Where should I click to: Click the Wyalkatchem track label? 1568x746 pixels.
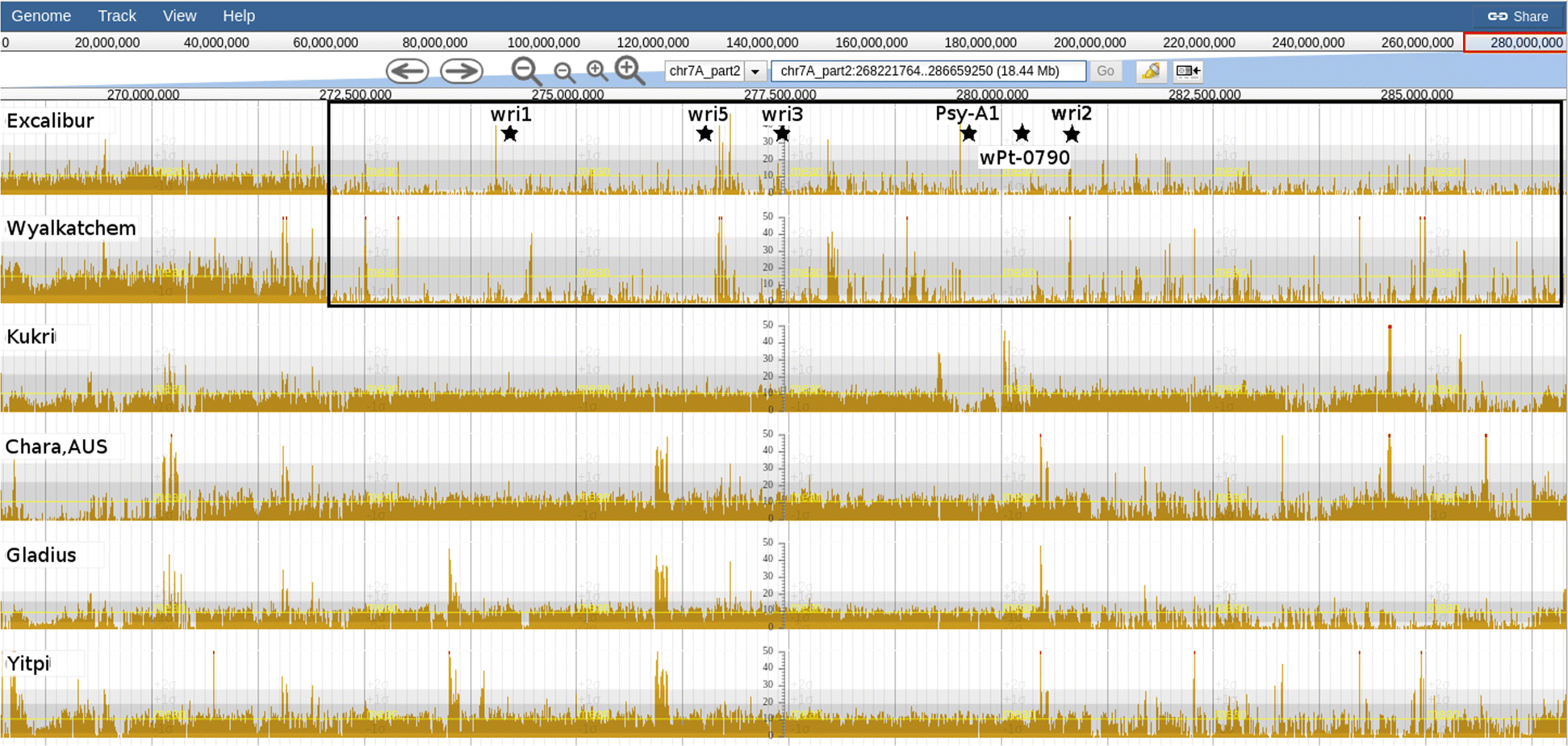71,228
